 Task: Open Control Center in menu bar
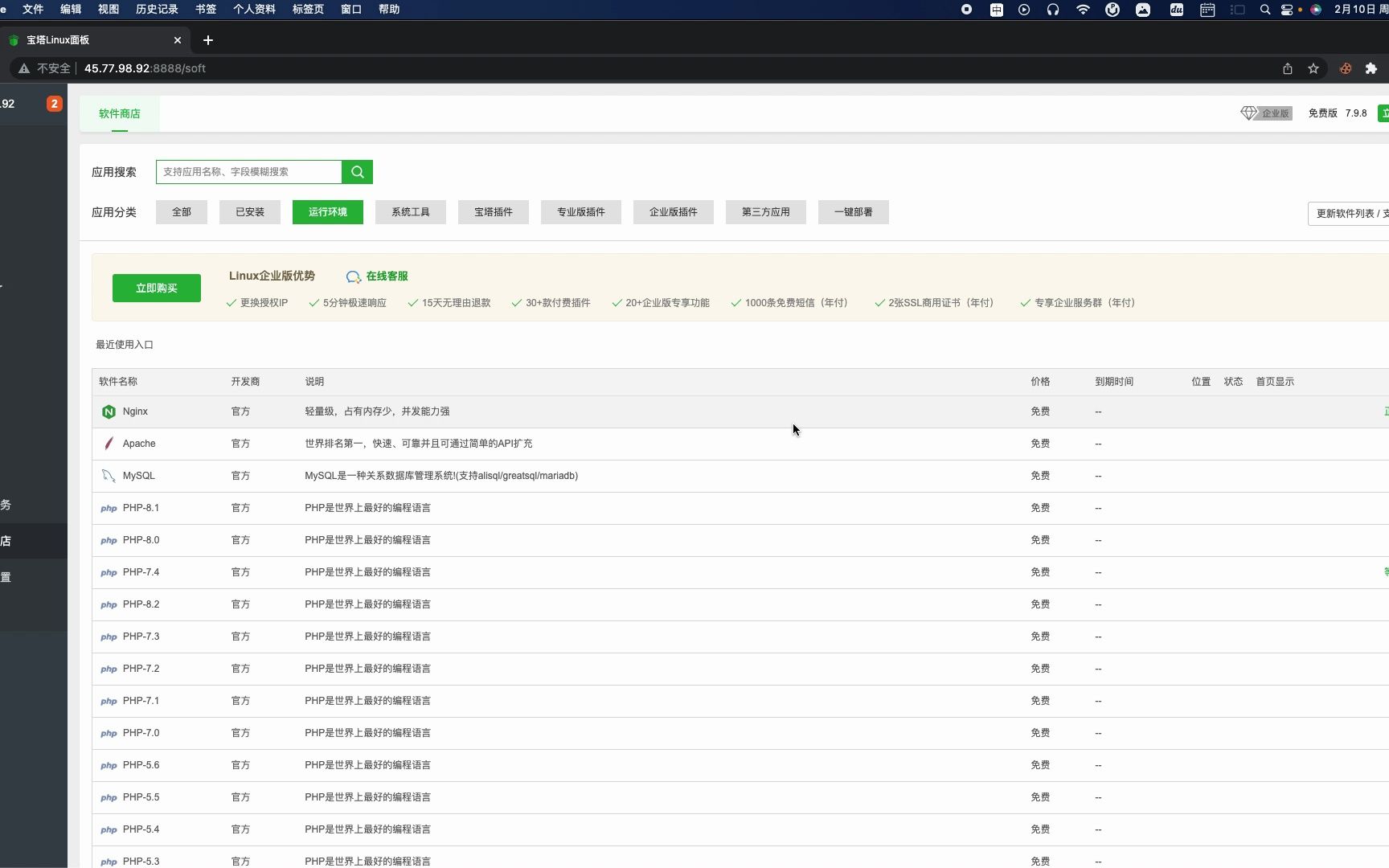click(x=1287, y=10)
